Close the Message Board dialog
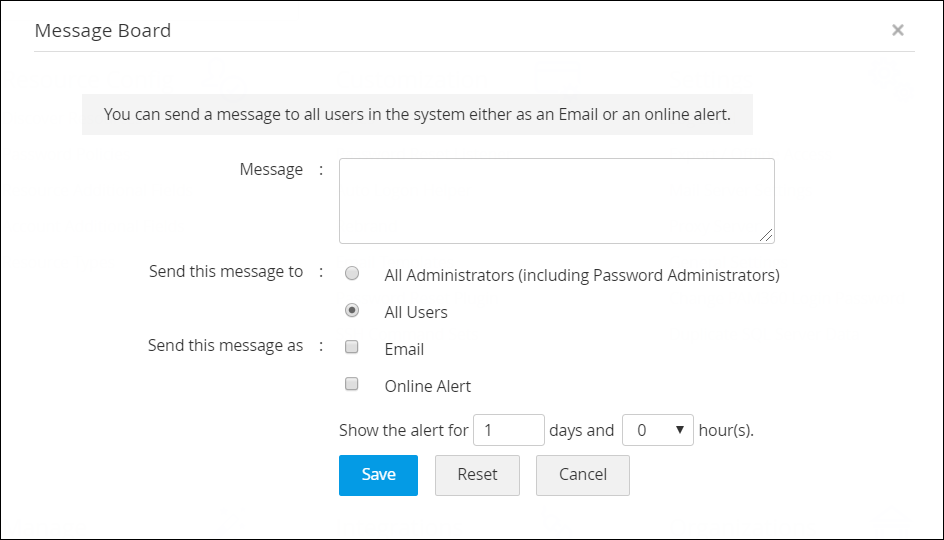Image resolution: width=944 pixels, height=540 pixels. tap(898, 30)
